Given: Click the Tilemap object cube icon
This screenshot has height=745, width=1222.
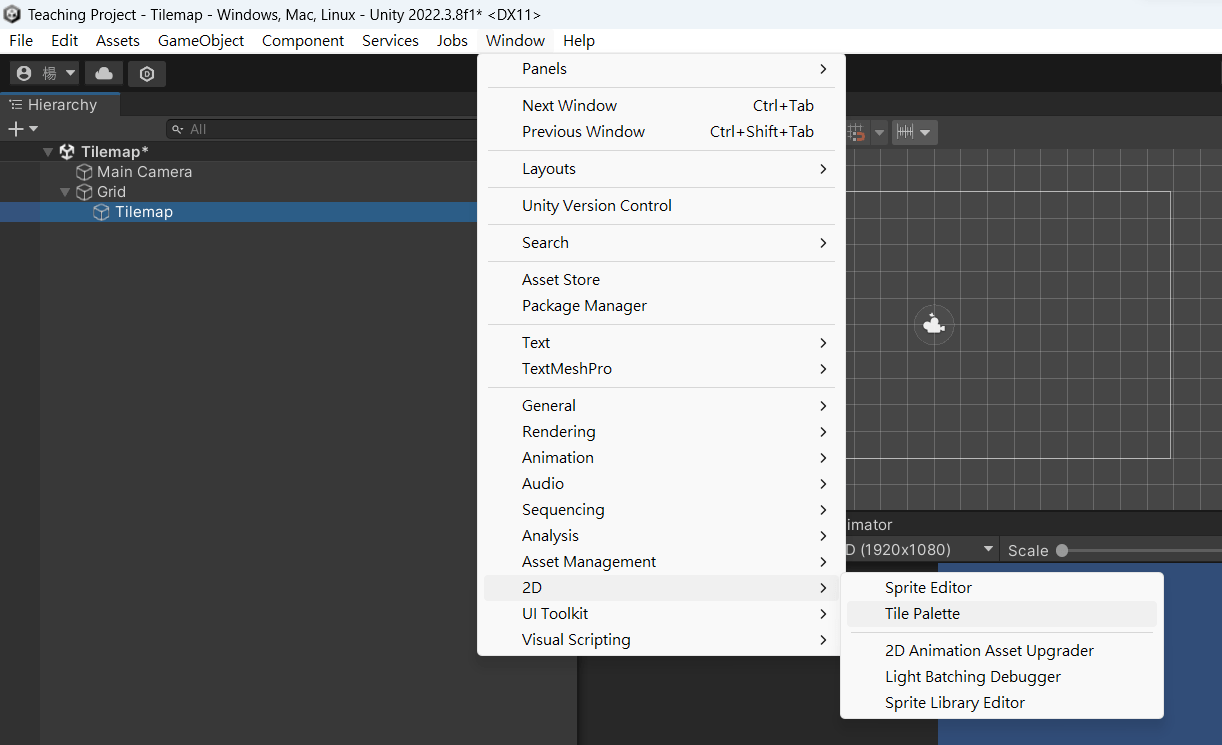Looking at the screenshot, I should 101,212.
